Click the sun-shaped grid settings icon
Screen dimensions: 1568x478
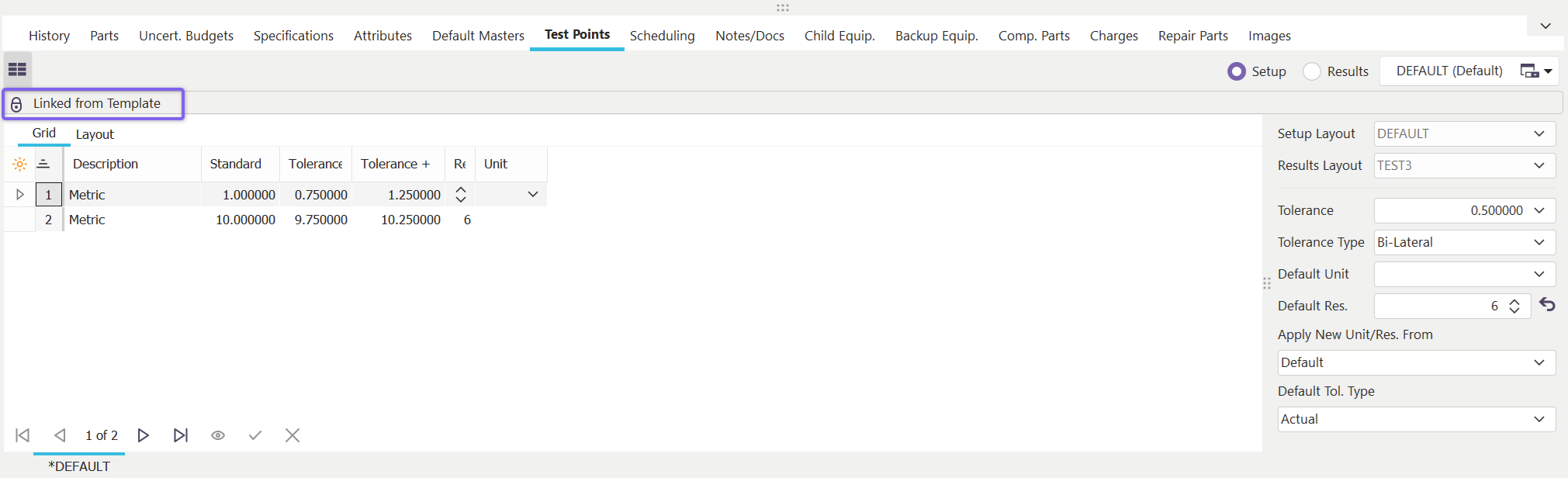point(20,165)
